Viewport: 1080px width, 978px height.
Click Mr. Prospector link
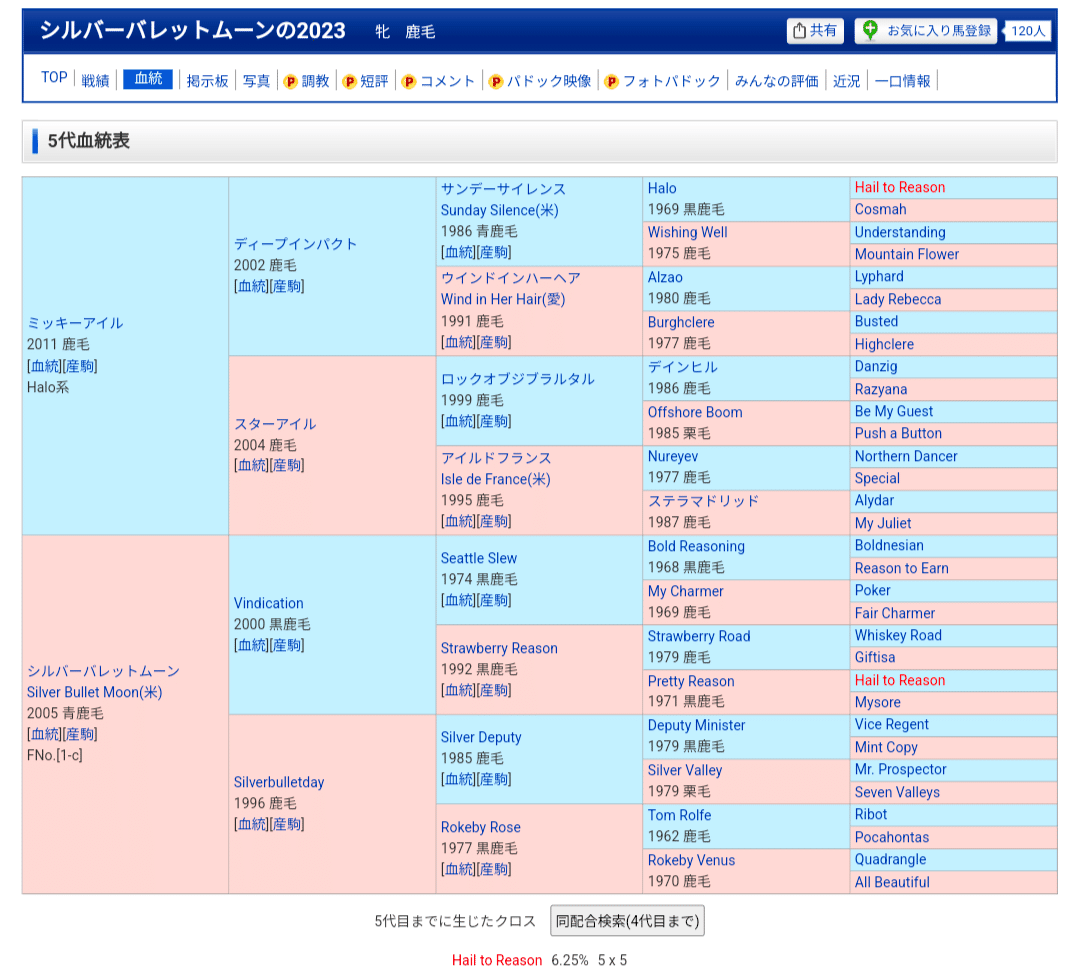point(900,769)
